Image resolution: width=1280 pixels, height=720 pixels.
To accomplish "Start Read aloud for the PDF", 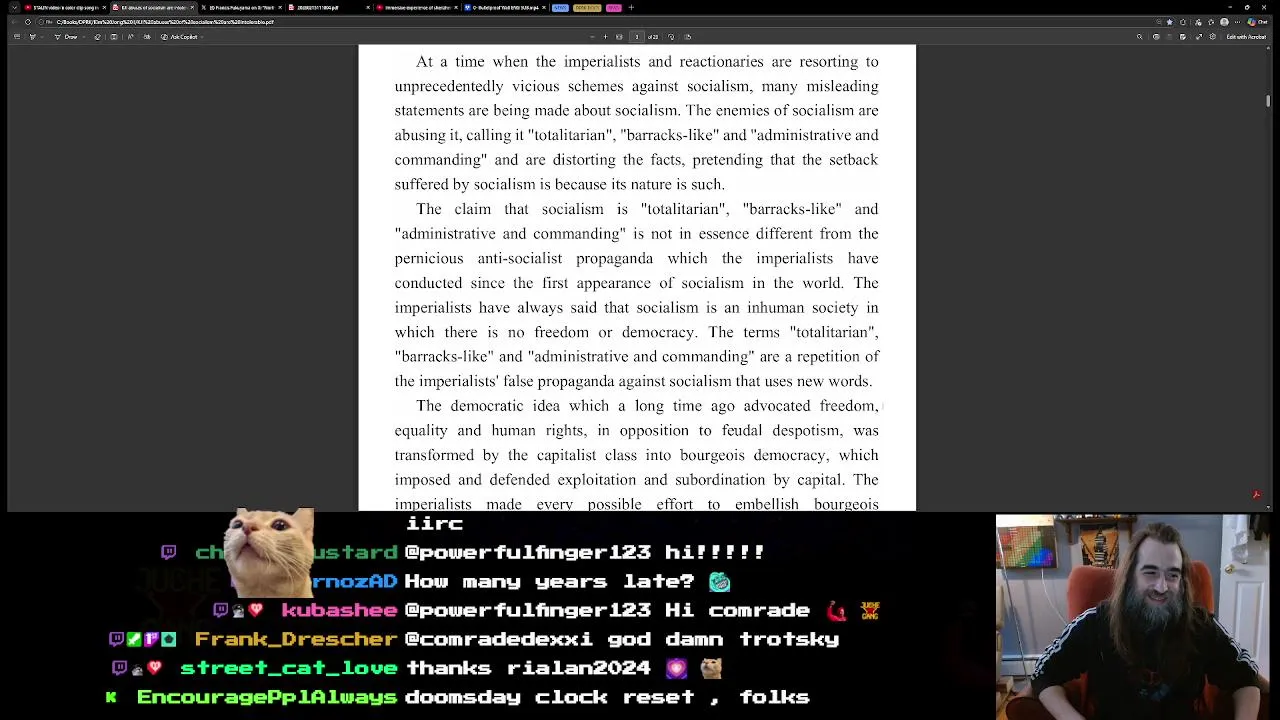I will [x=130, y=37].
